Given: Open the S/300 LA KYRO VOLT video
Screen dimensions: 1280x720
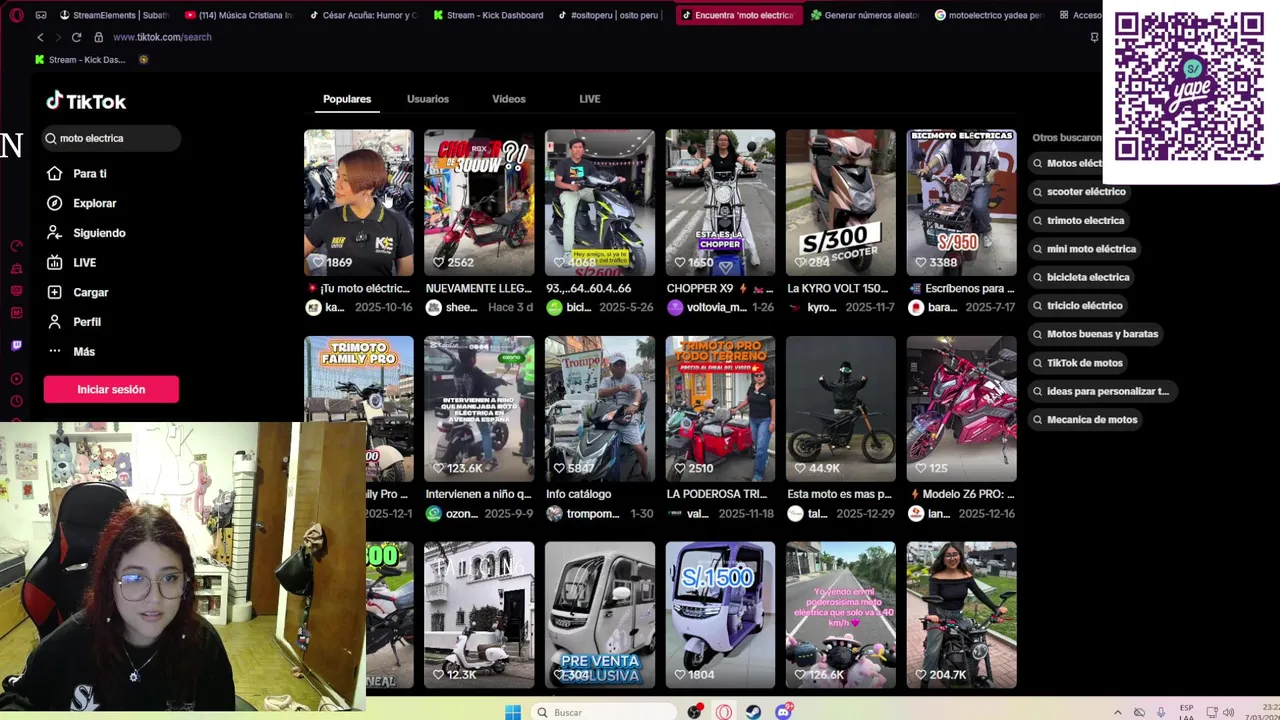Looking at the screenshot, I should coord(841,203).
